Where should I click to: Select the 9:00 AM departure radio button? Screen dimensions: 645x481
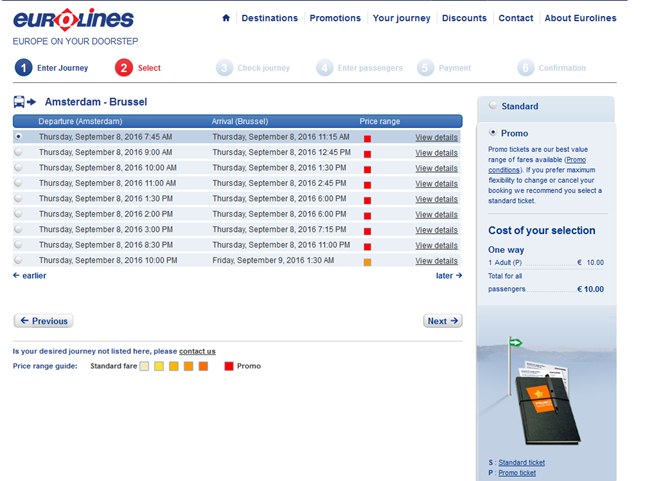(x=18, y=152)
